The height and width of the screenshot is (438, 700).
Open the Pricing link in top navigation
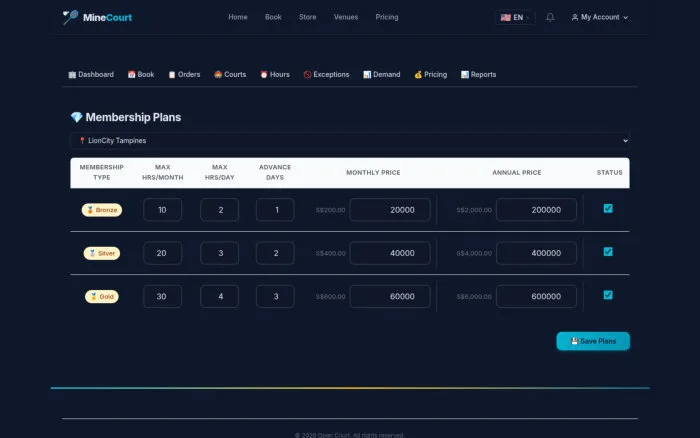point(387,17)
